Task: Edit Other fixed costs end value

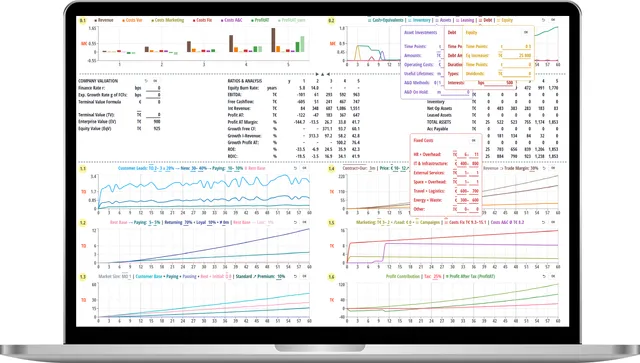Action: pos(475,209)
